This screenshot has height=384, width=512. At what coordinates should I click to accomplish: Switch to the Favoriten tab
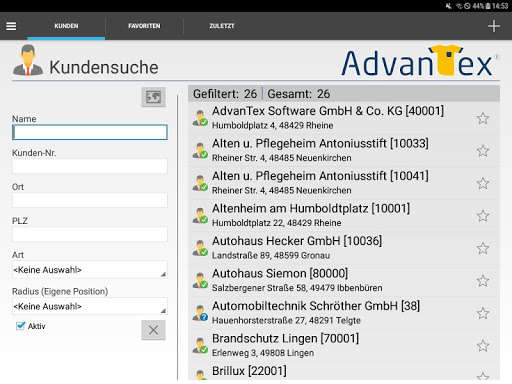[144, 26]
